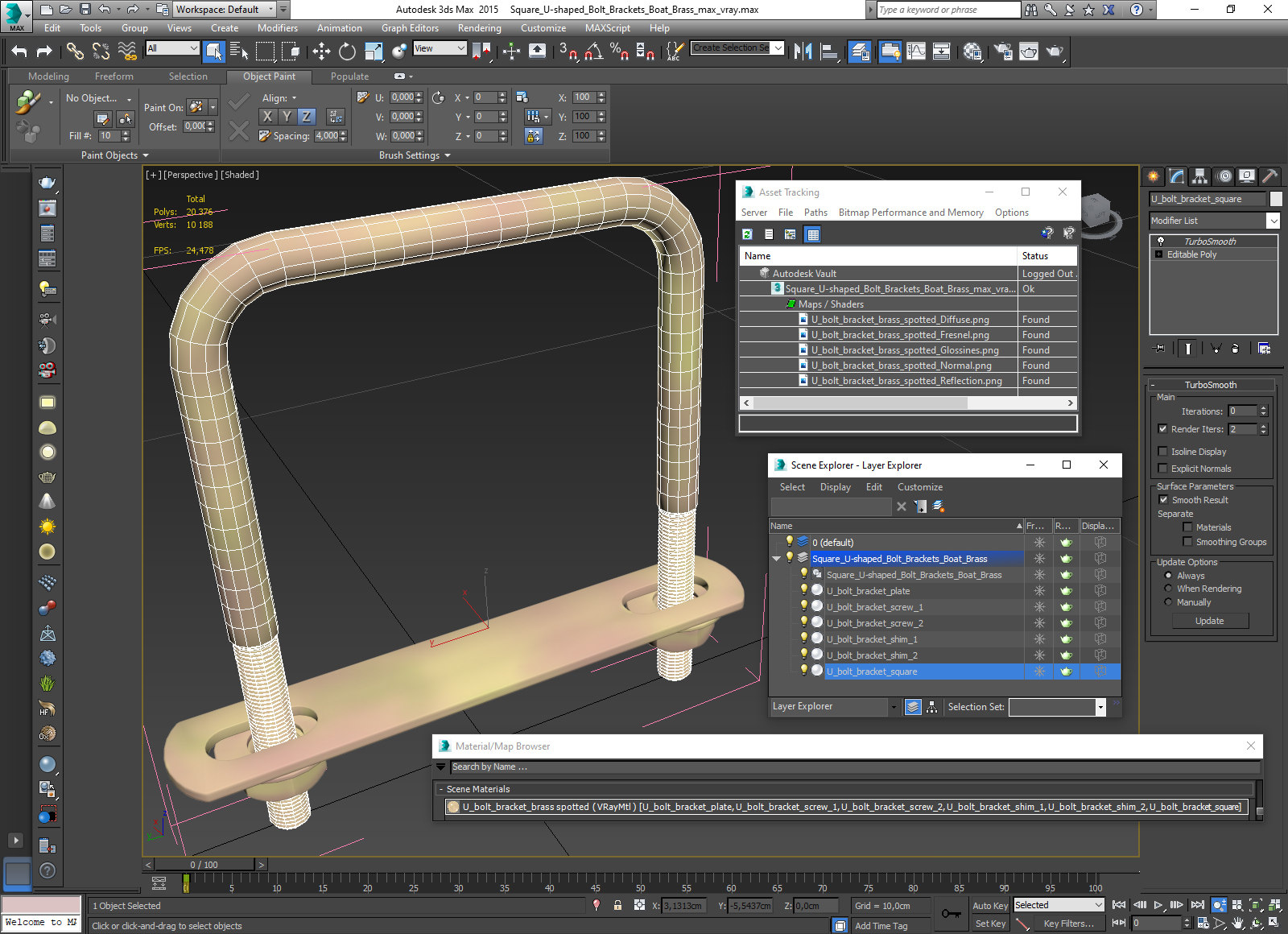Open Customize menu in Layer Explorer
1288x934 pixels.
920,487
